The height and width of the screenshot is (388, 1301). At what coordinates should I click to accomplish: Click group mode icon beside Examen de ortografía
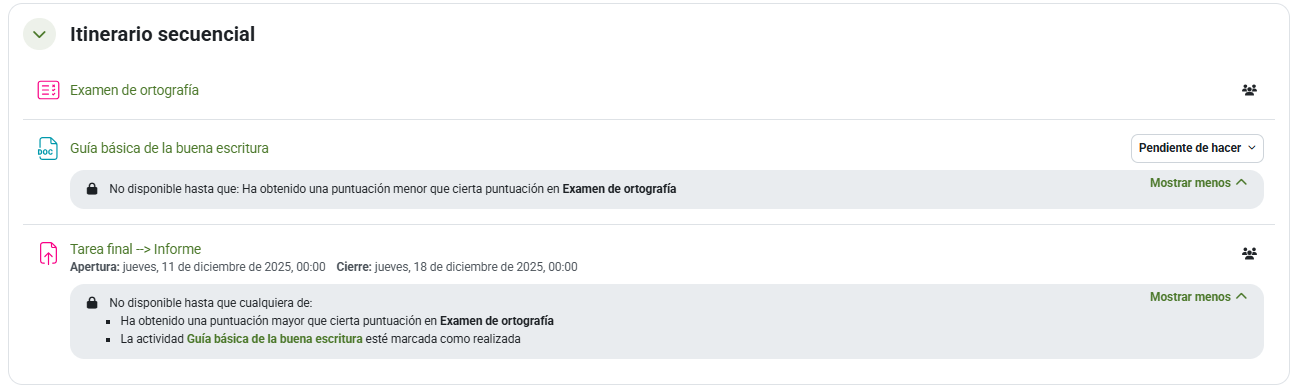[x=1249, y=90]
